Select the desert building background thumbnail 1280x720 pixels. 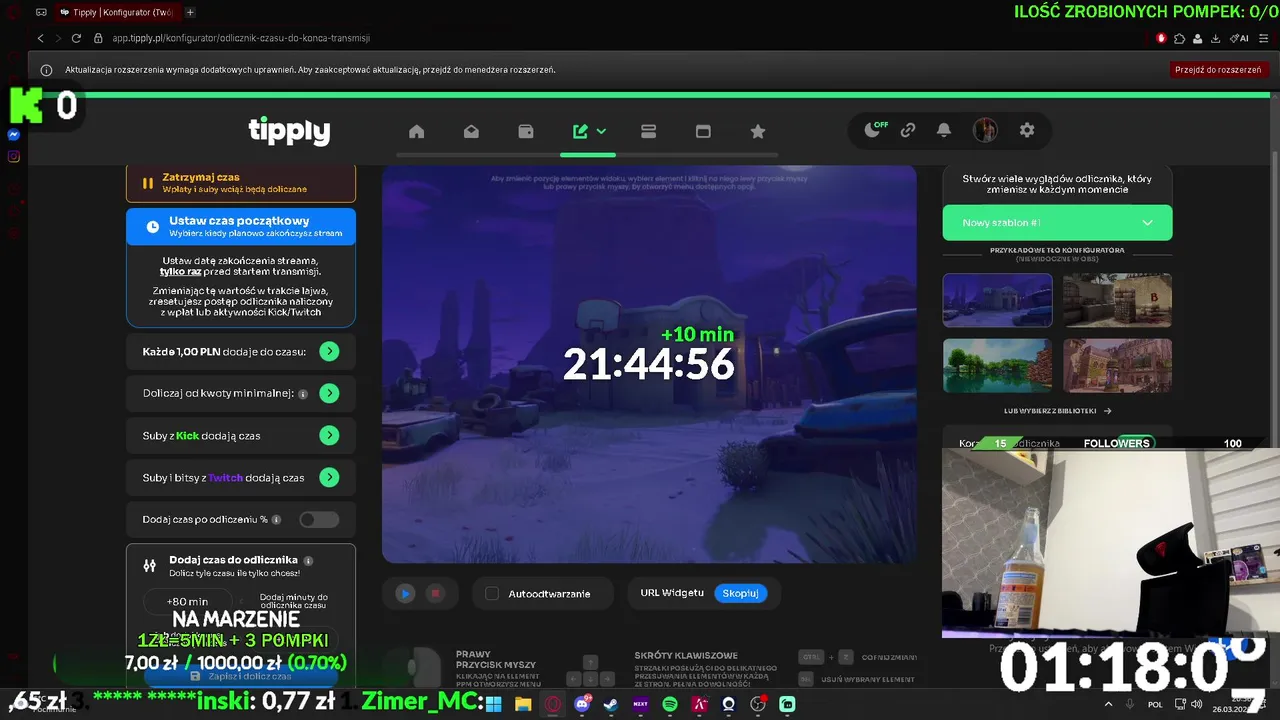pos(1117,365)
